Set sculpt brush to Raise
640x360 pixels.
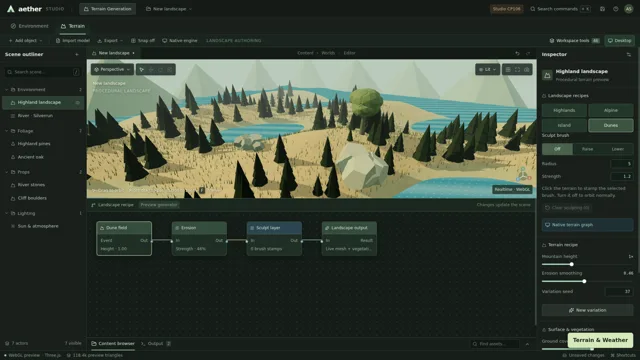click(x=587, y=149)
